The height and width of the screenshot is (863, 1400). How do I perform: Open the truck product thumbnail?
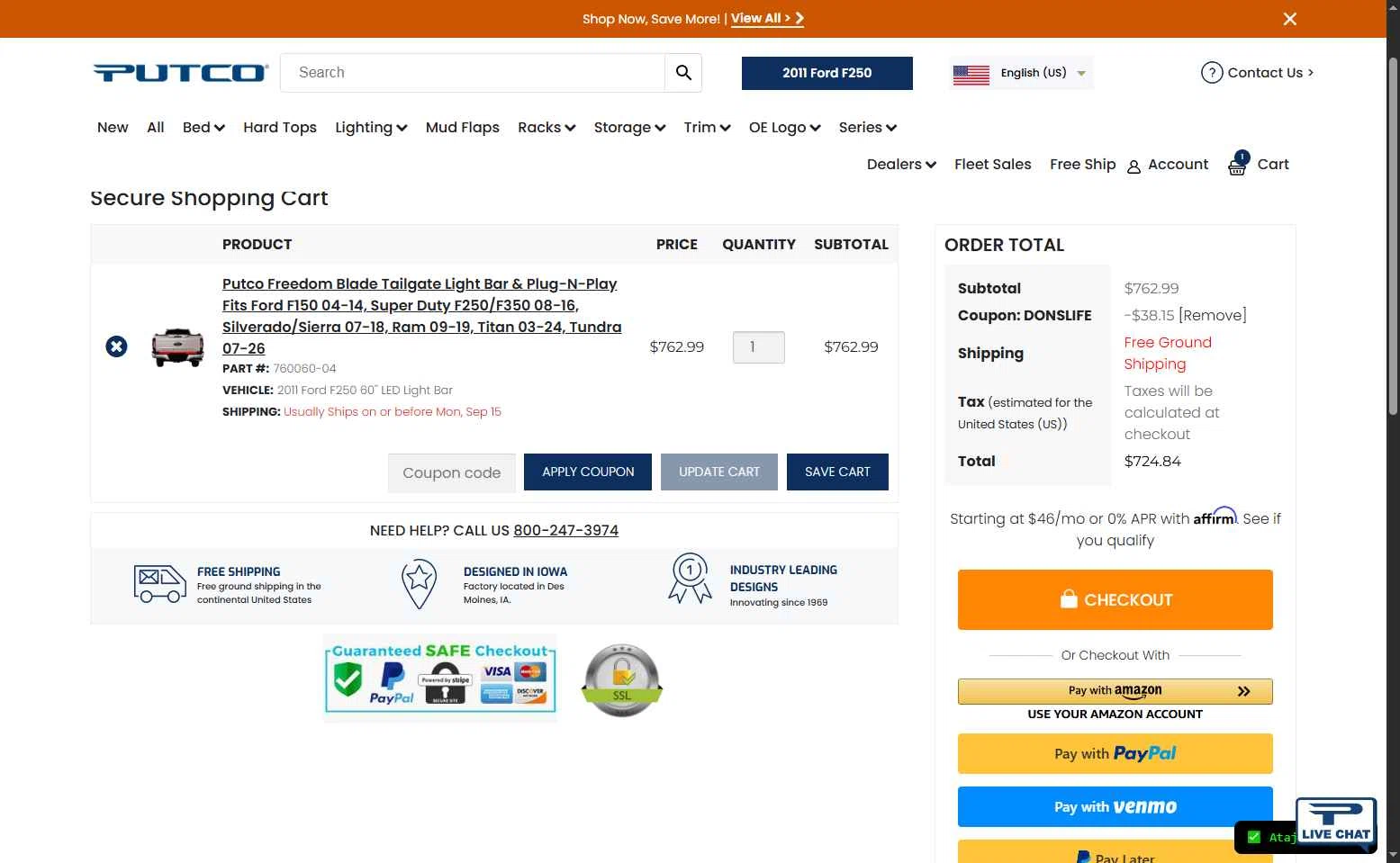click(177, 346)
